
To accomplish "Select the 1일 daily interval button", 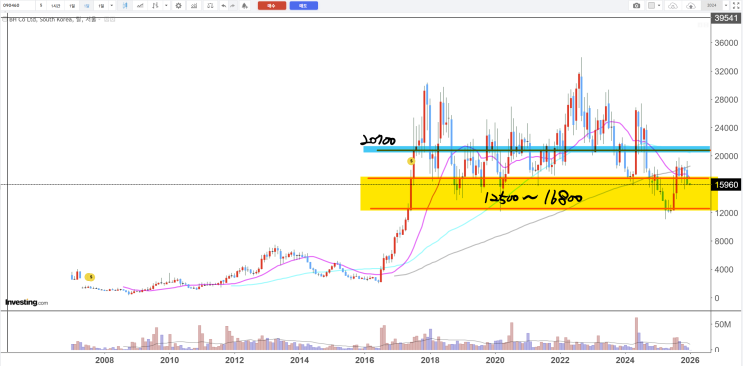I will click(x=71, y=5).
